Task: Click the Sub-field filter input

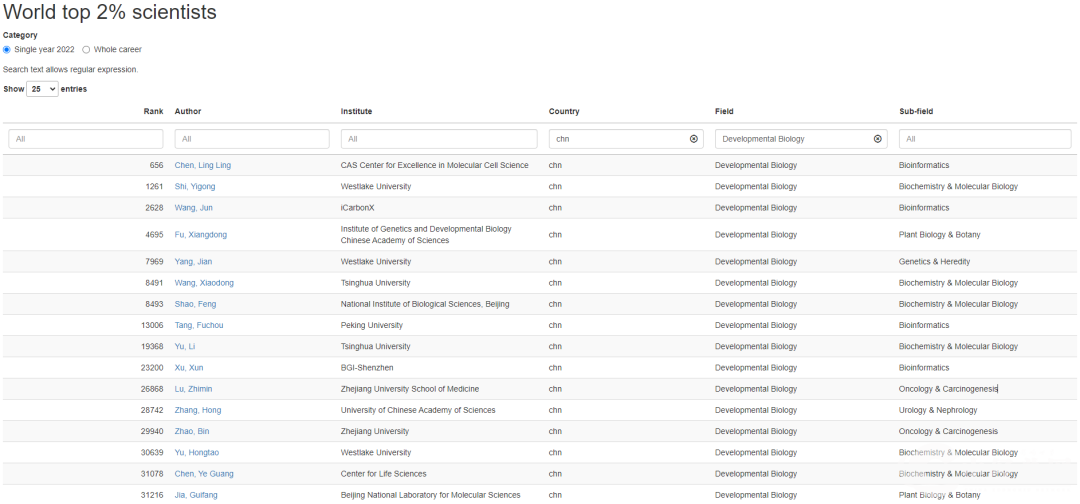Action: pos(985,139)
